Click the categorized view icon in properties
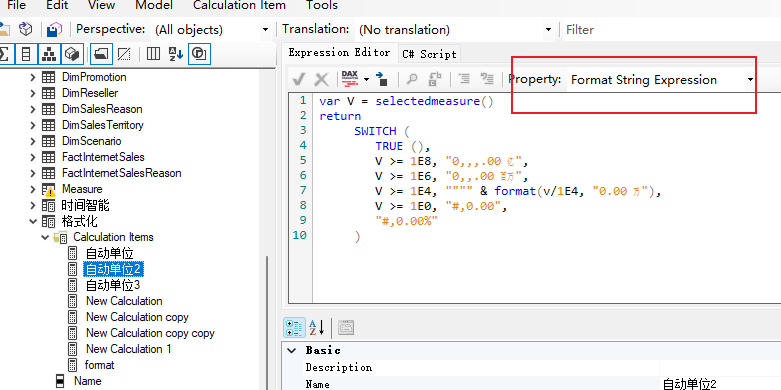Viewport: 781px width, 390px height. [x=294, y=328]
